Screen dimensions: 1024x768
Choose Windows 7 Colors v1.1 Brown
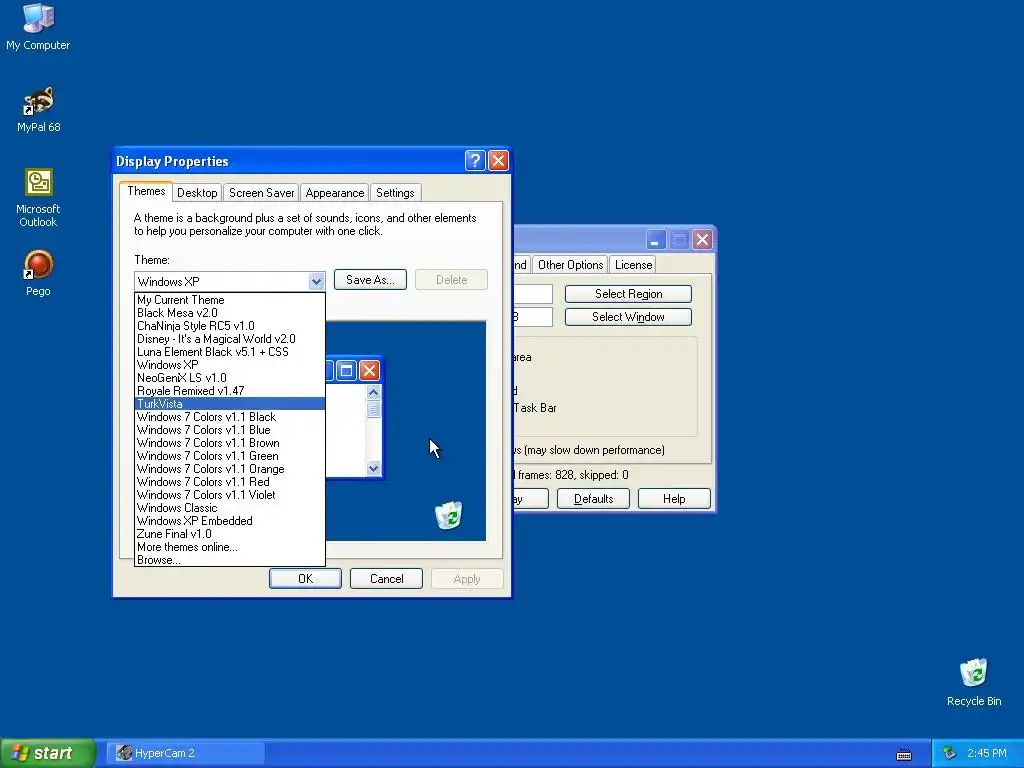(229, 443)
